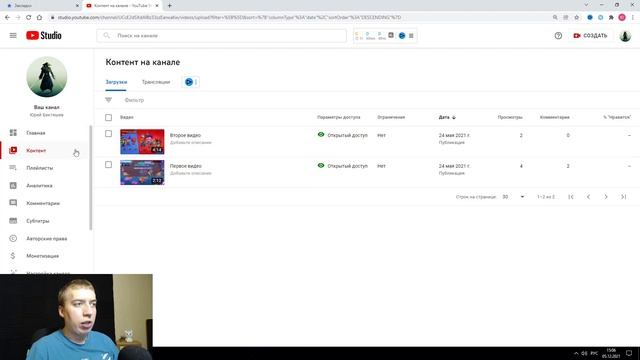Show hidden system tray icons
Viewport: 640px width, 360px height.
[x=576, y=353]
